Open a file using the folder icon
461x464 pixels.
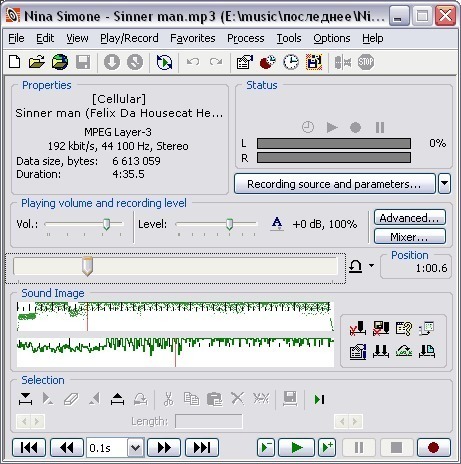pos(37,62)
